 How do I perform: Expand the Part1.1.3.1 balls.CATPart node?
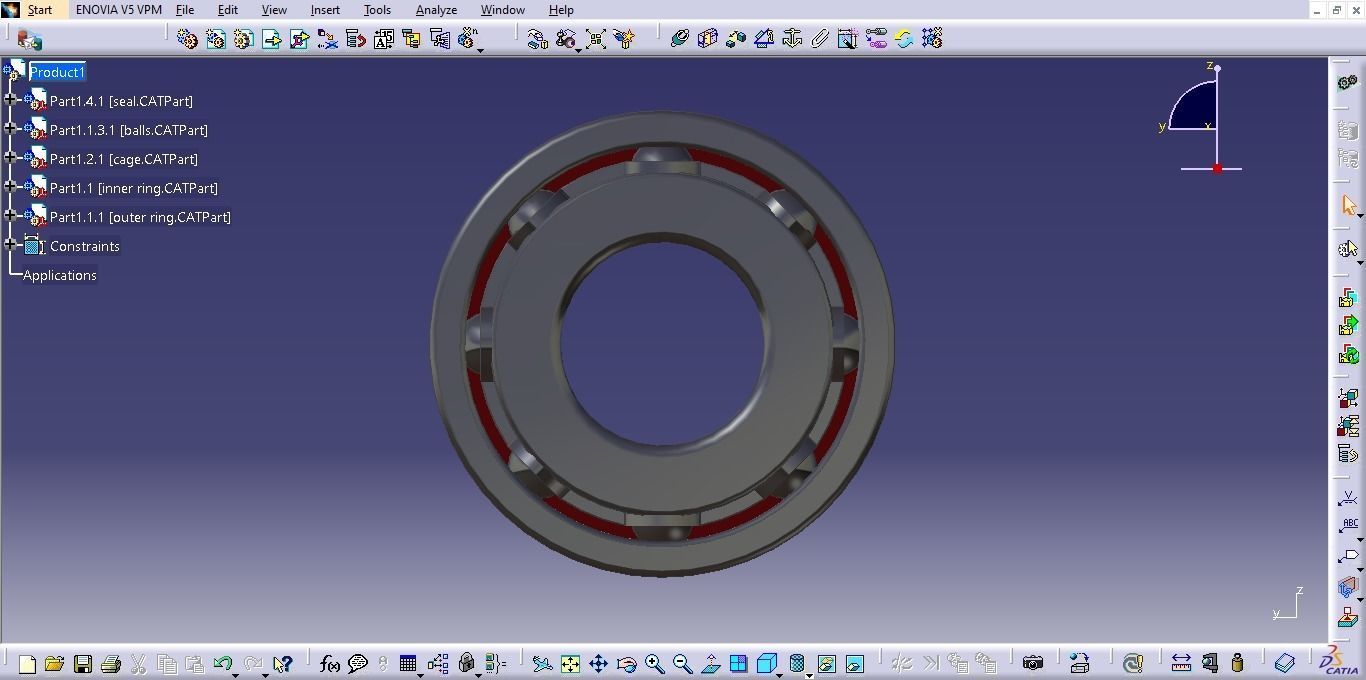(x=11, y=128)
